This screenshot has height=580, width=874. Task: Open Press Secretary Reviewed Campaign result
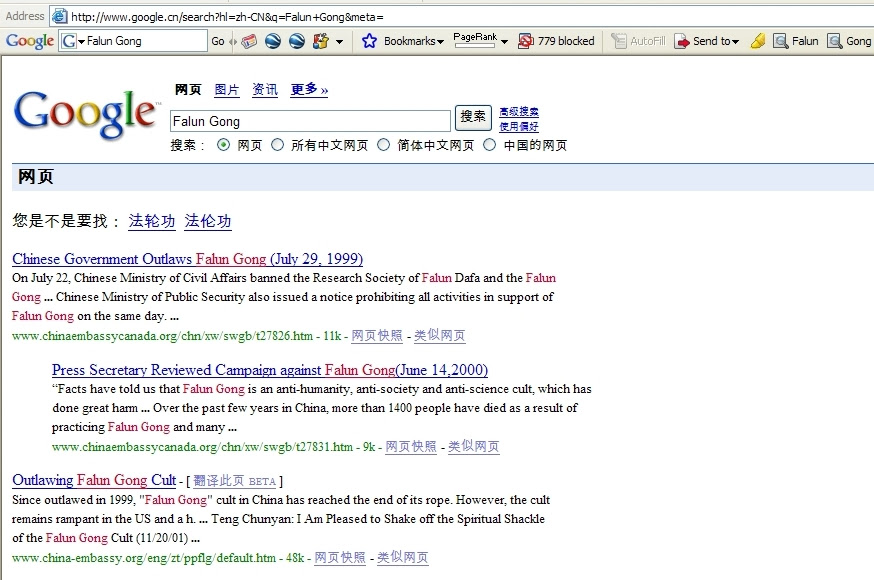pos(270,370)
